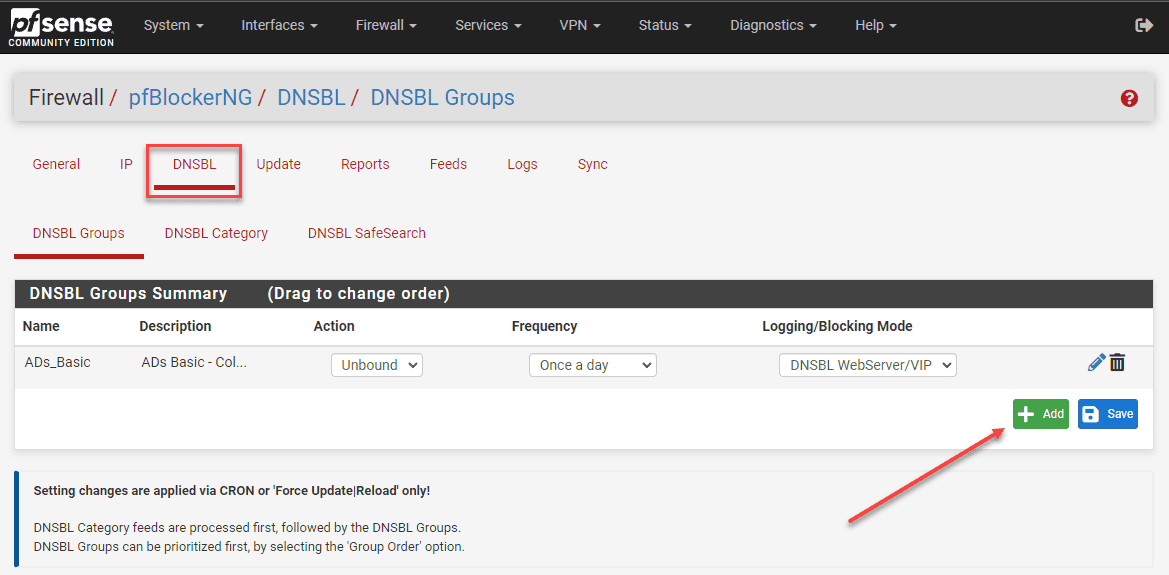Open the VPN menu
Screen dimensions: 1169x575
click(580, 25)
